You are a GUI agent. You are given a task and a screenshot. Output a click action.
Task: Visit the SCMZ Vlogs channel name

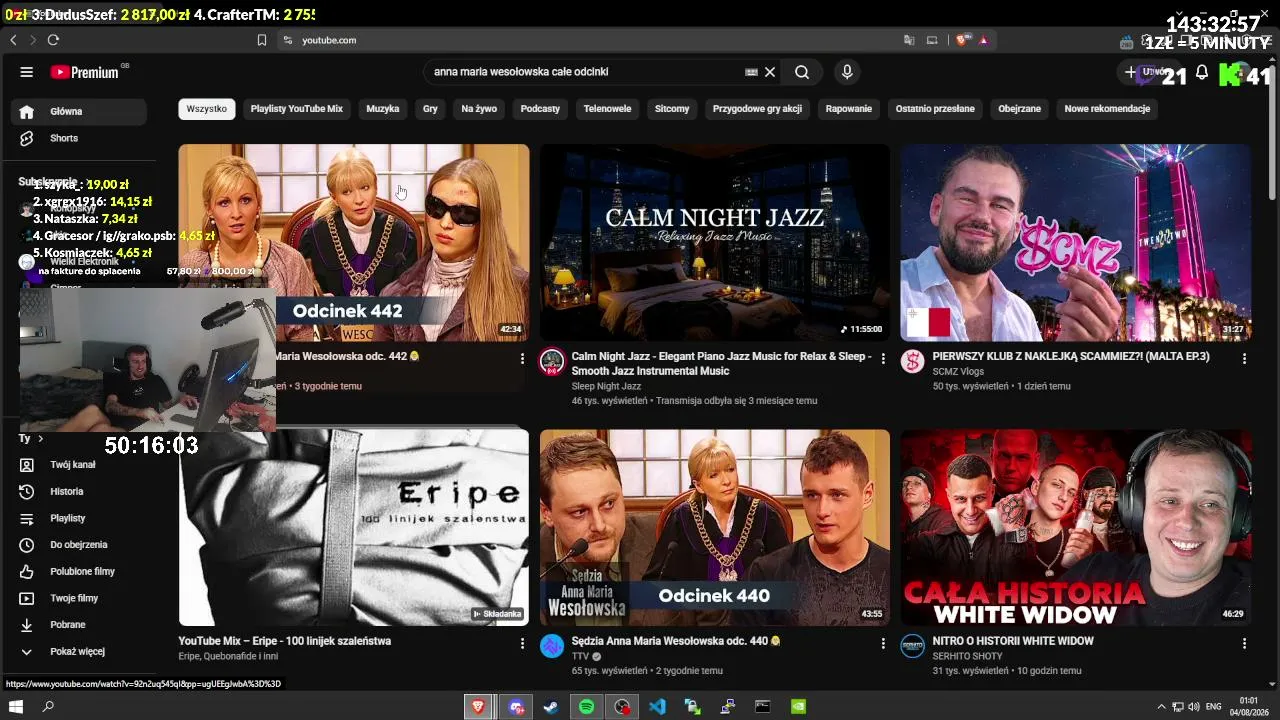958,371
